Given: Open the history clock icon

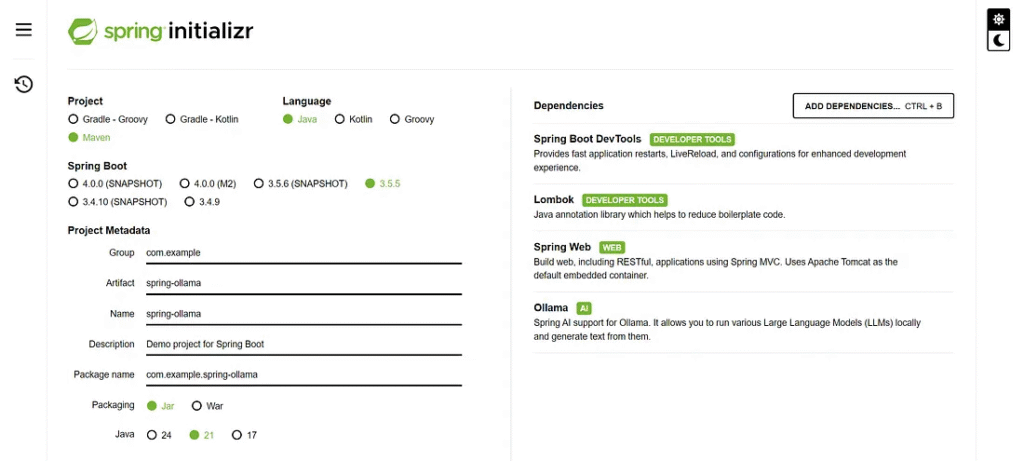Looking at the screenshot, I should (24, 84).
